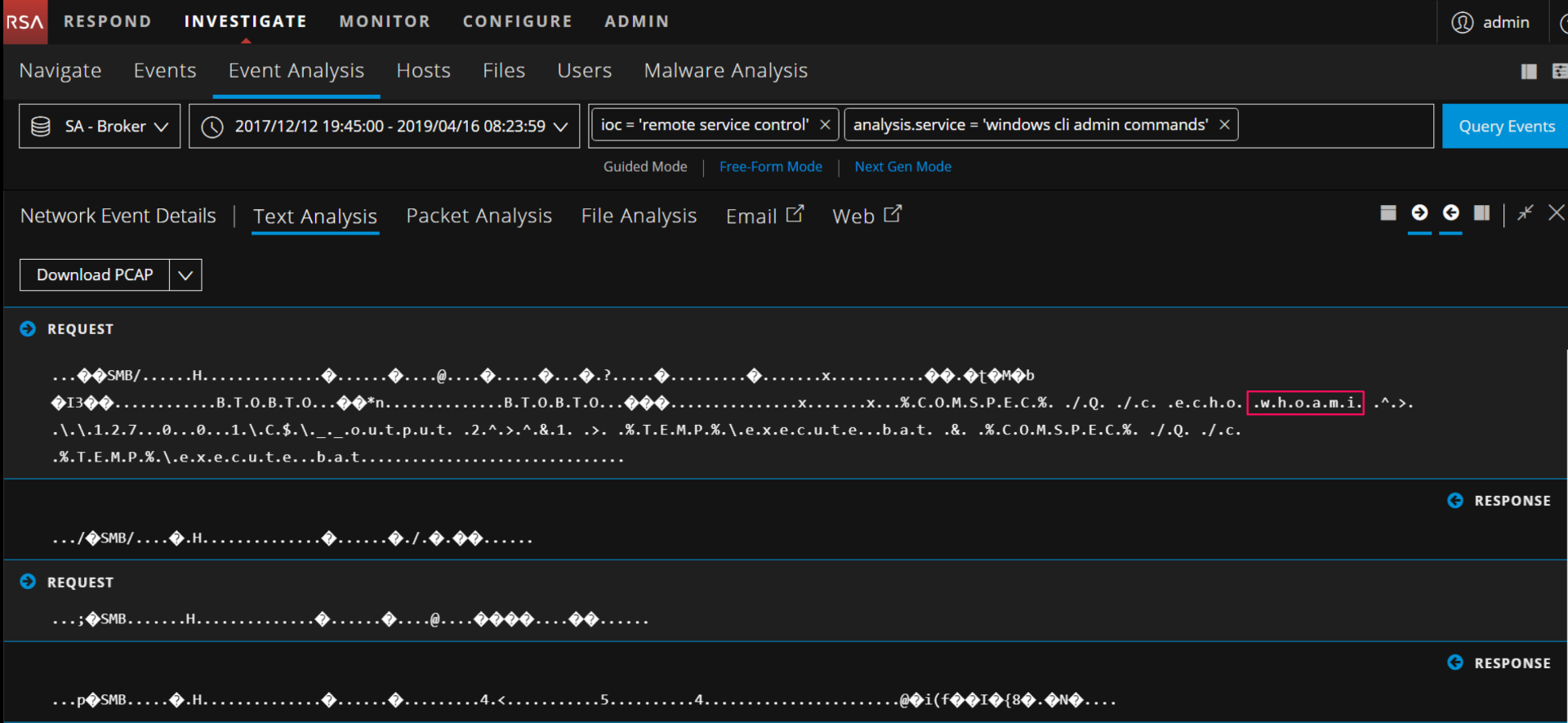The image size is (1568, 723).
Task: Toggle the show header bar icon
Action: [x=1388, y=213]
